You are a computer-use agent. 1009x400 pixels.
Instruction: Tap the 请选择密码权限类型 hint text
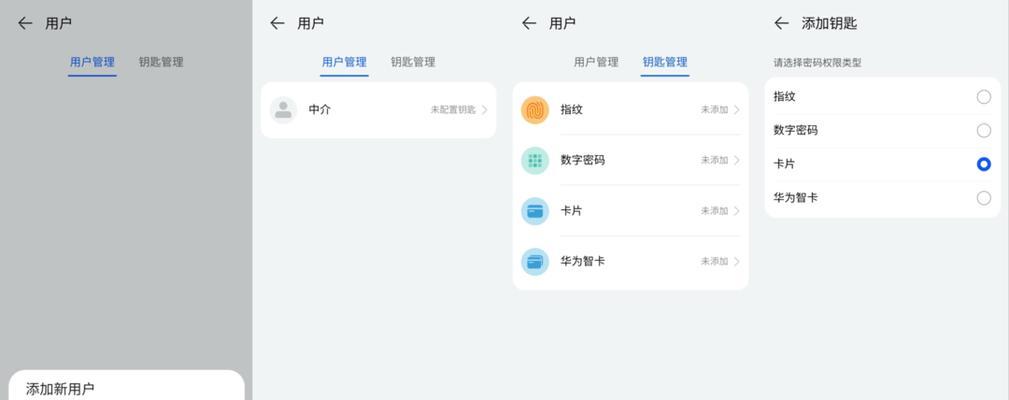[817, 63]
